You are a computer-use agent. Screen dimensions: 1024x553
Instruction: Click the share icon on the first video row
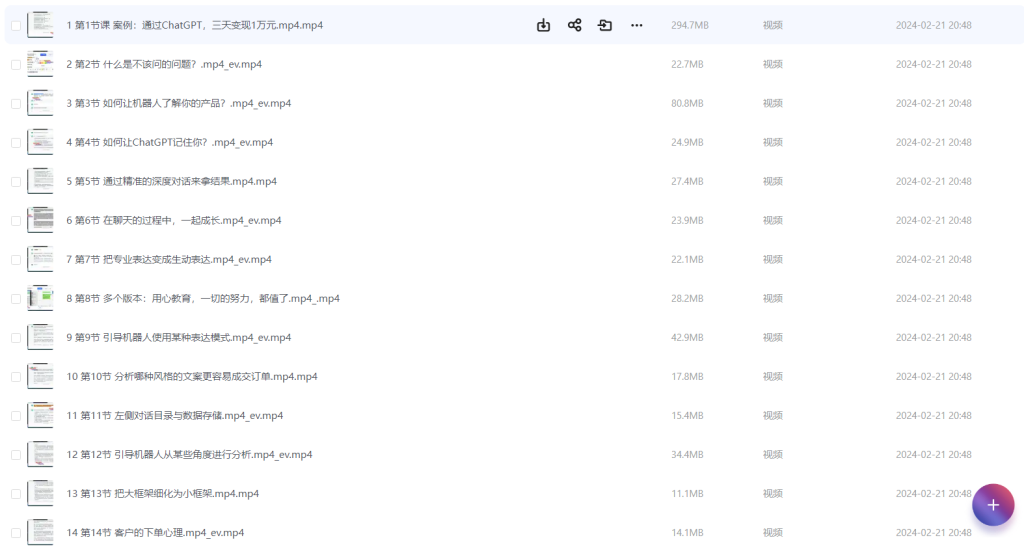574,25
